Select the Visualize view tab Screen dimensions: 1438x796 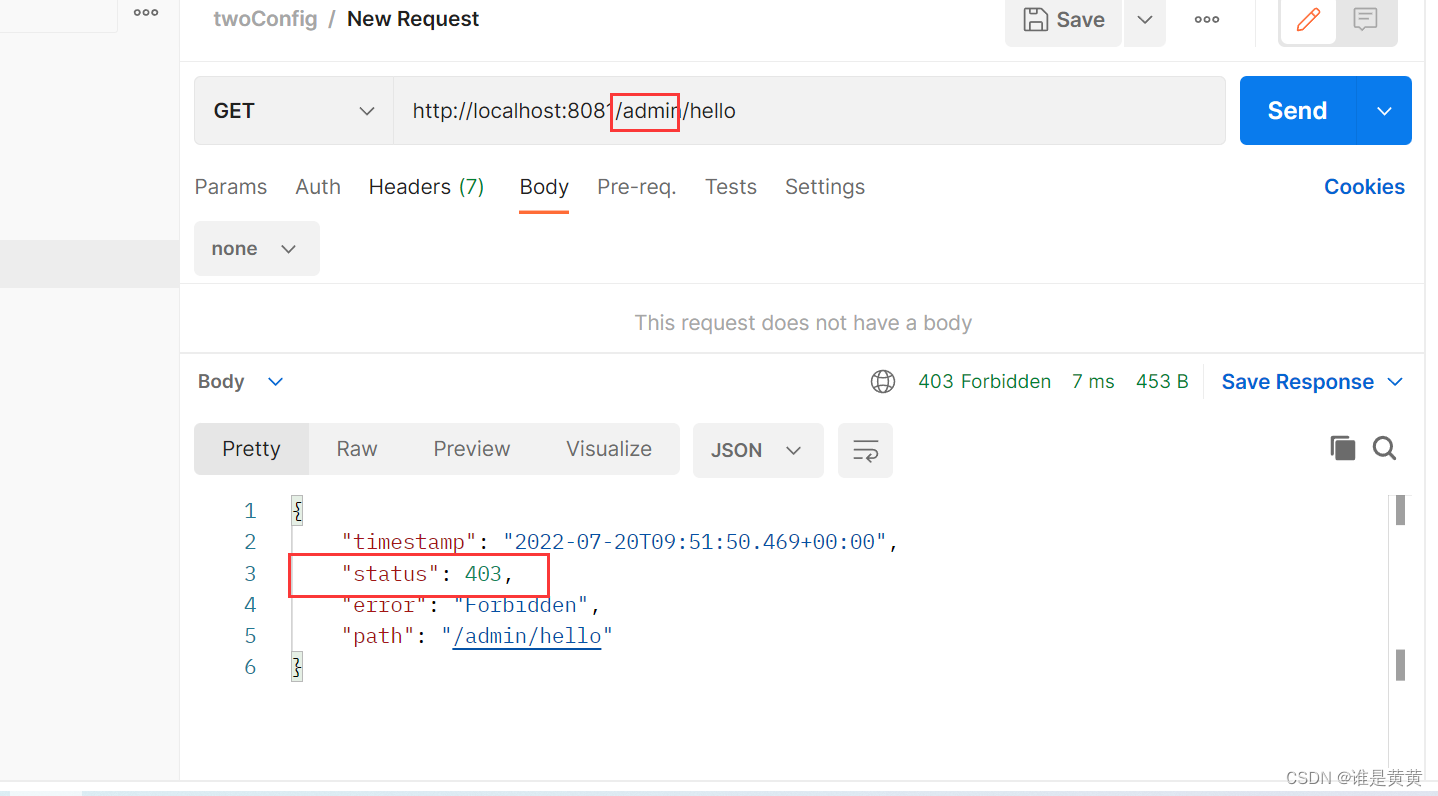(x=609, y=449)
